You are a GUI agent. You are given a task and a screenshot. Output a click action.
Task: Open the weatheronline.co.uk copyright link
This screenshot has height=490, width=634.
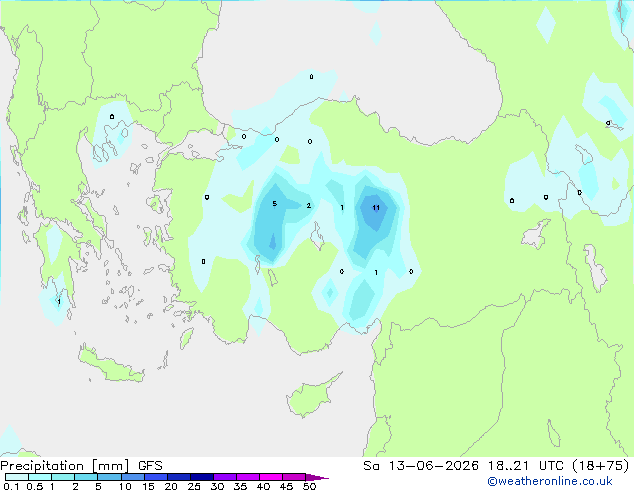coord(550,481)
